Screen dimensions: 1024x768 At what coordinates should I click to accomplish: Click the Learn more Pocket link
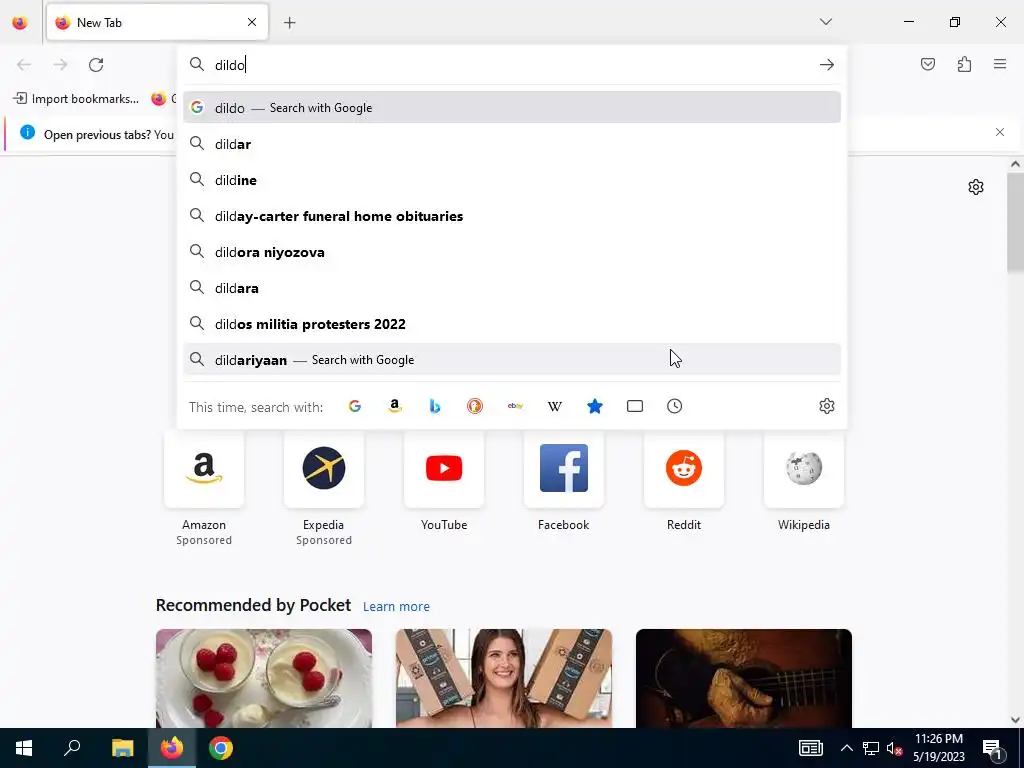click(x=396, y=607)
